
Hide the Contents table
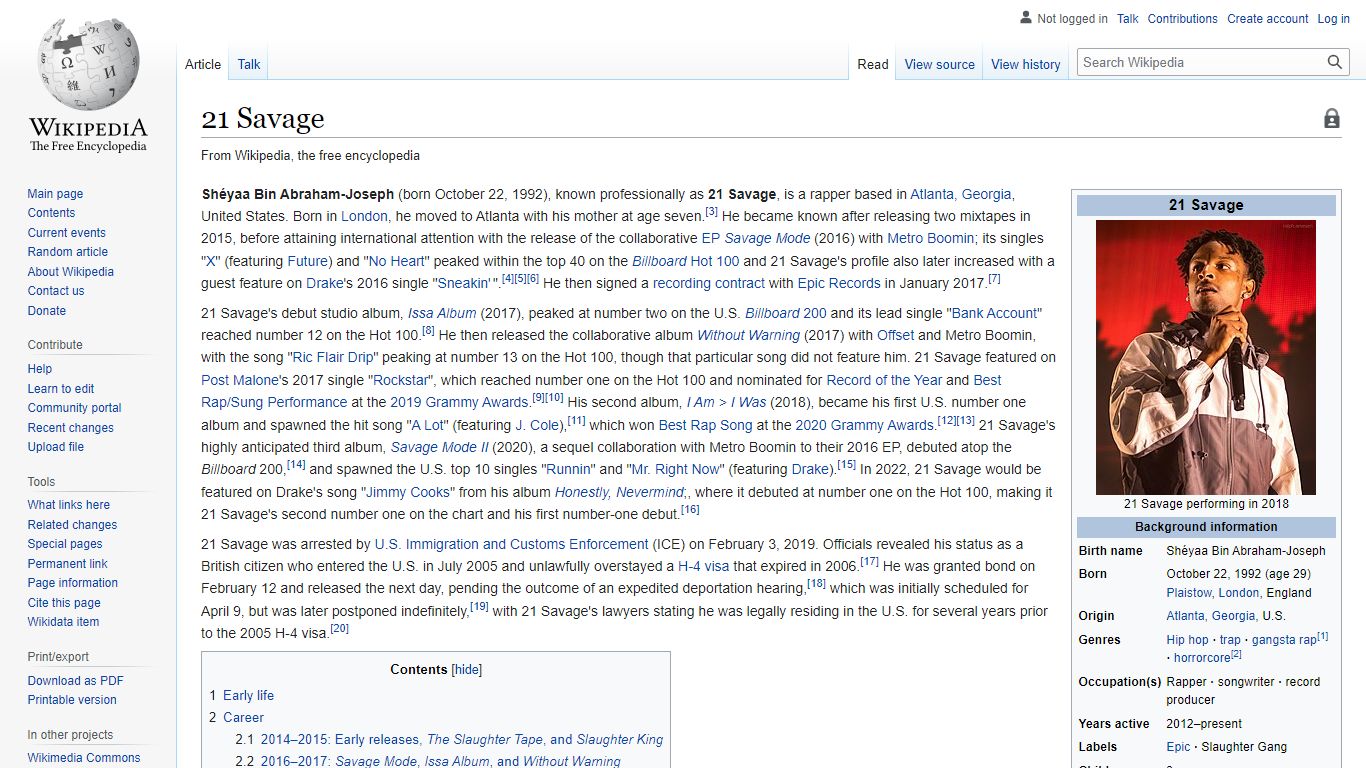[467, 670]
